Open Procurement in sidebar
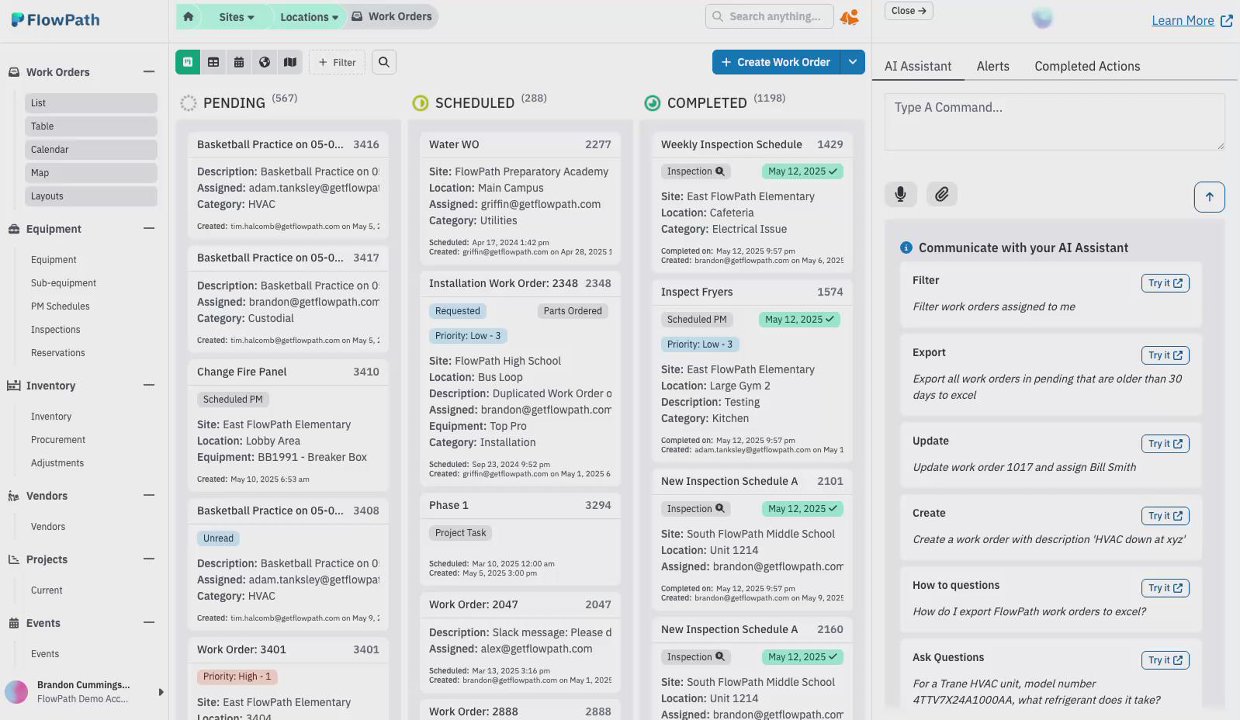Image resolution: width=1240 pixels, height=720 pixels. [x=58, y=439]
